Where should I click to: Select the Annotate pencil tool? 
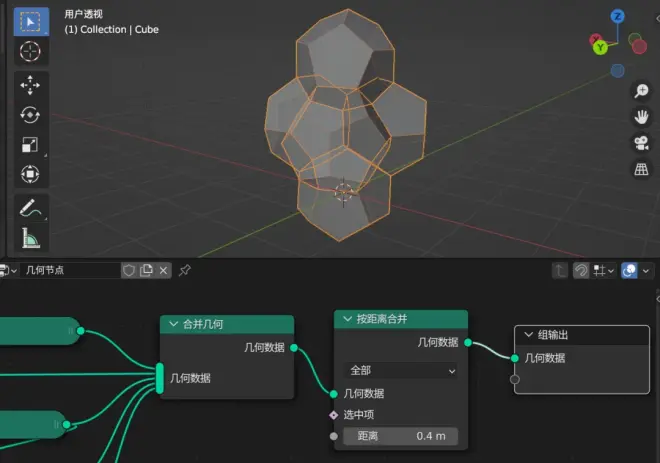click(x=30, y=208)
